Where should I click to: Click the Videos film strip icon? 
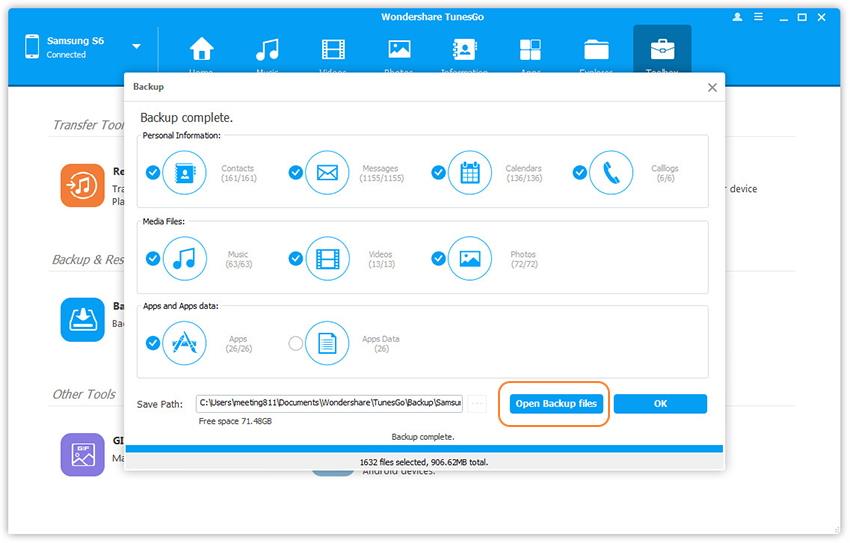(327, 258)
